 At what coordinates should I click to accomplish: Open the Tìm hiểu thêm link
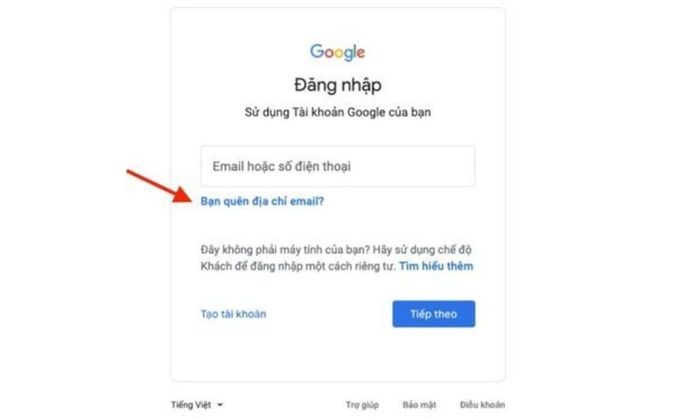pos(436,266)
